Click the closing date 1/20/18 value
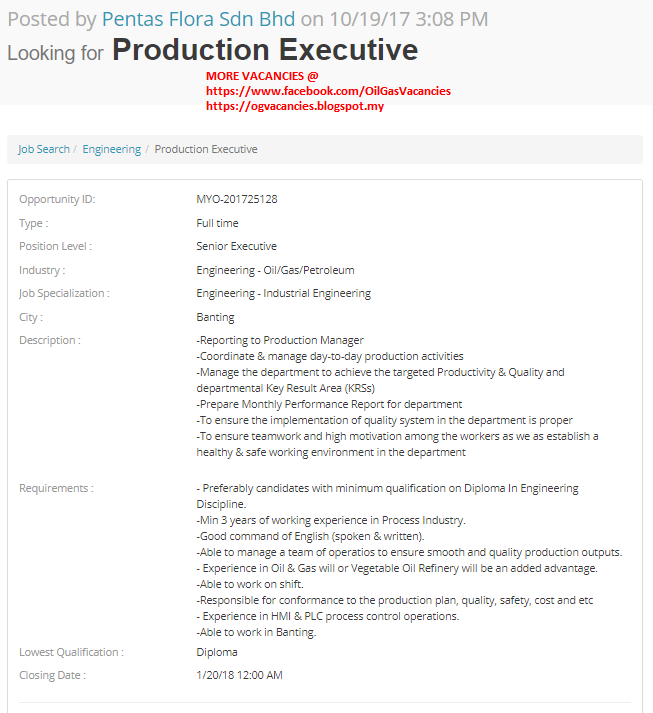653x713 pixels. coord(240,675)
